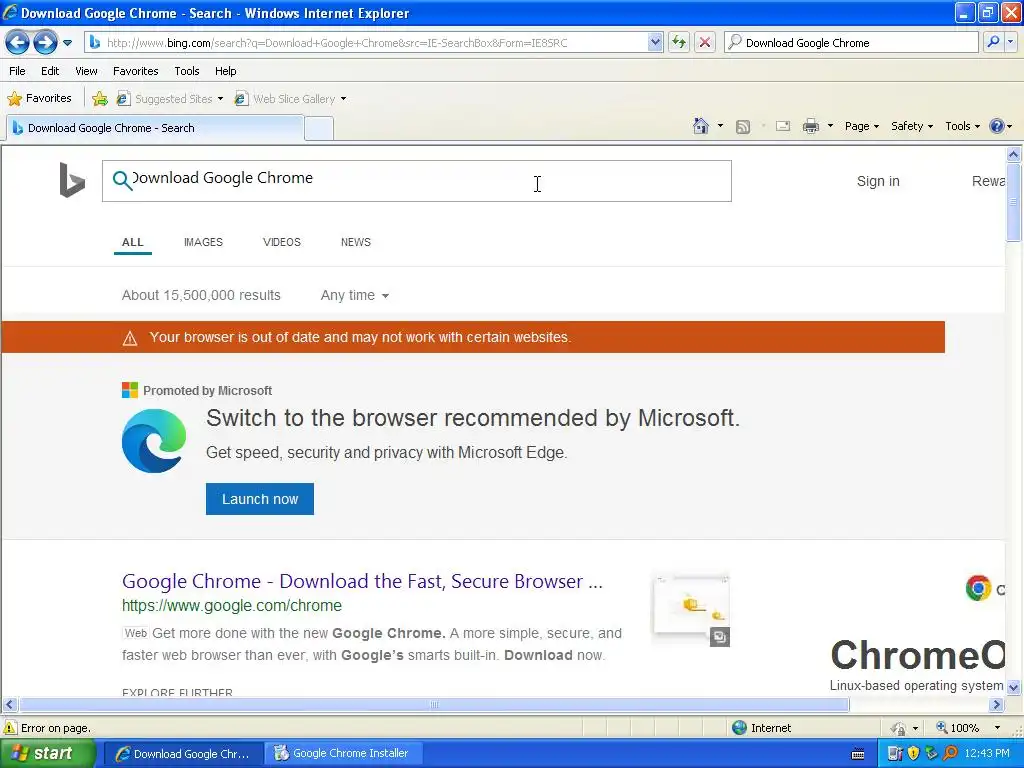This screenshot has width=1024, height=768.
Task: Click the browser out of date warning banner
Action: pos(473,337)
